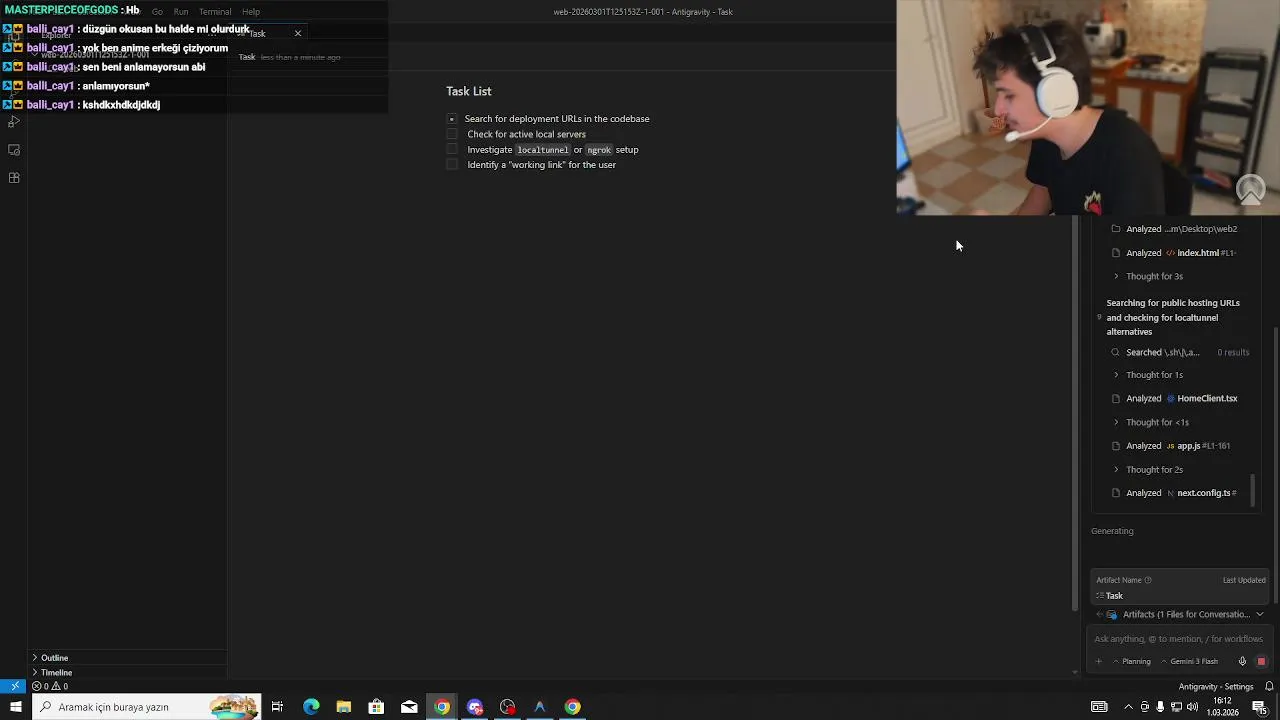The width and height of the screenshot is (1280, 720).
Task: Open taskbar clock showing 16:12
Action: point(1223,707)
